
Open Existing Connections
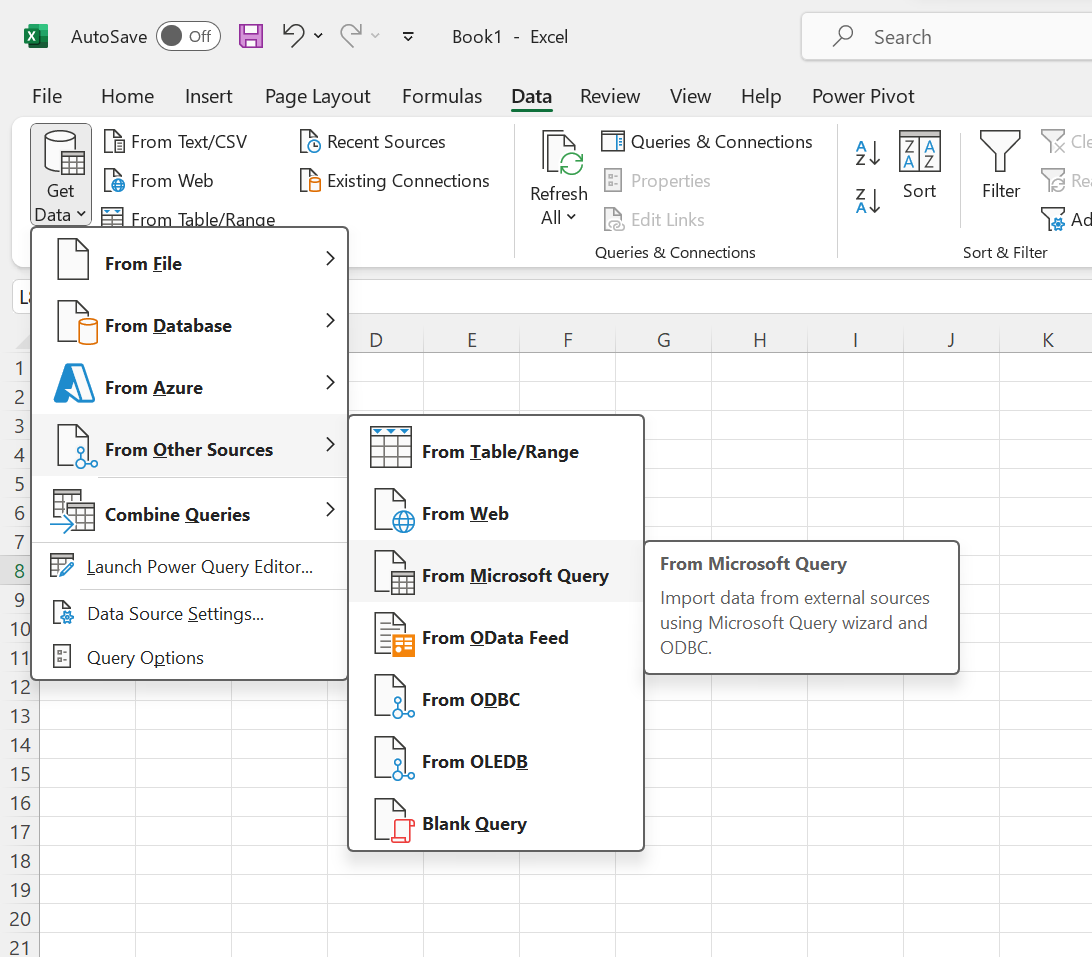(x=394, y=180)
